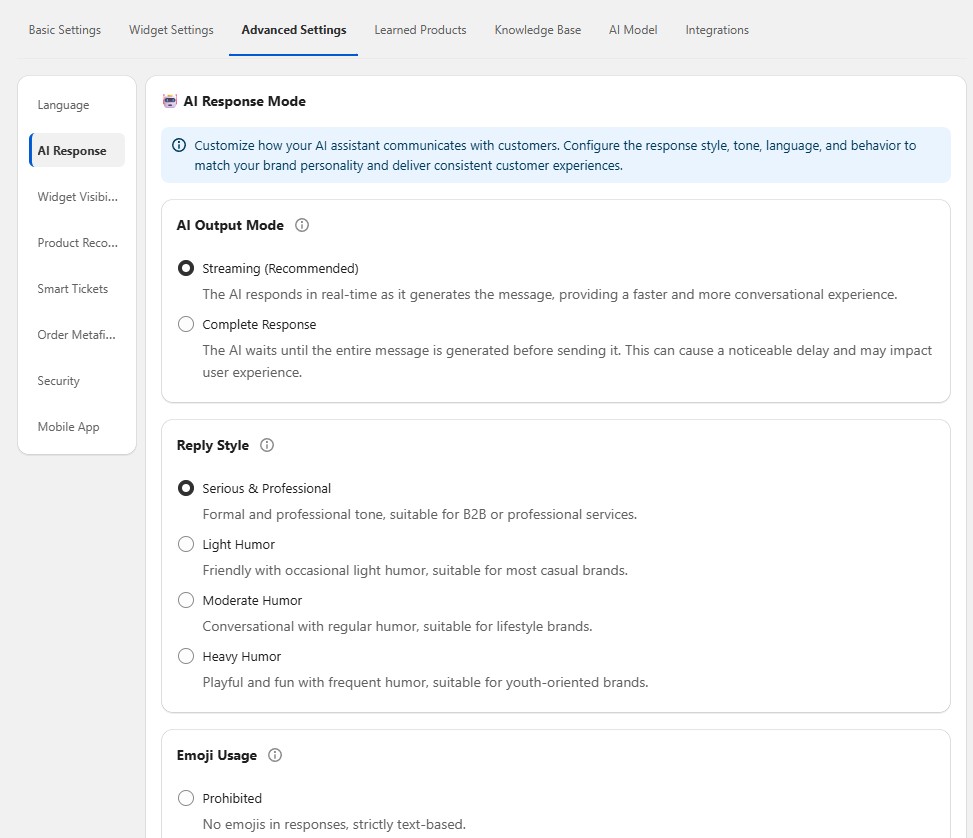Click the robot icon beside AI Response Mode
The width and height of the screenshot is (973, 838).
[170, 101]
